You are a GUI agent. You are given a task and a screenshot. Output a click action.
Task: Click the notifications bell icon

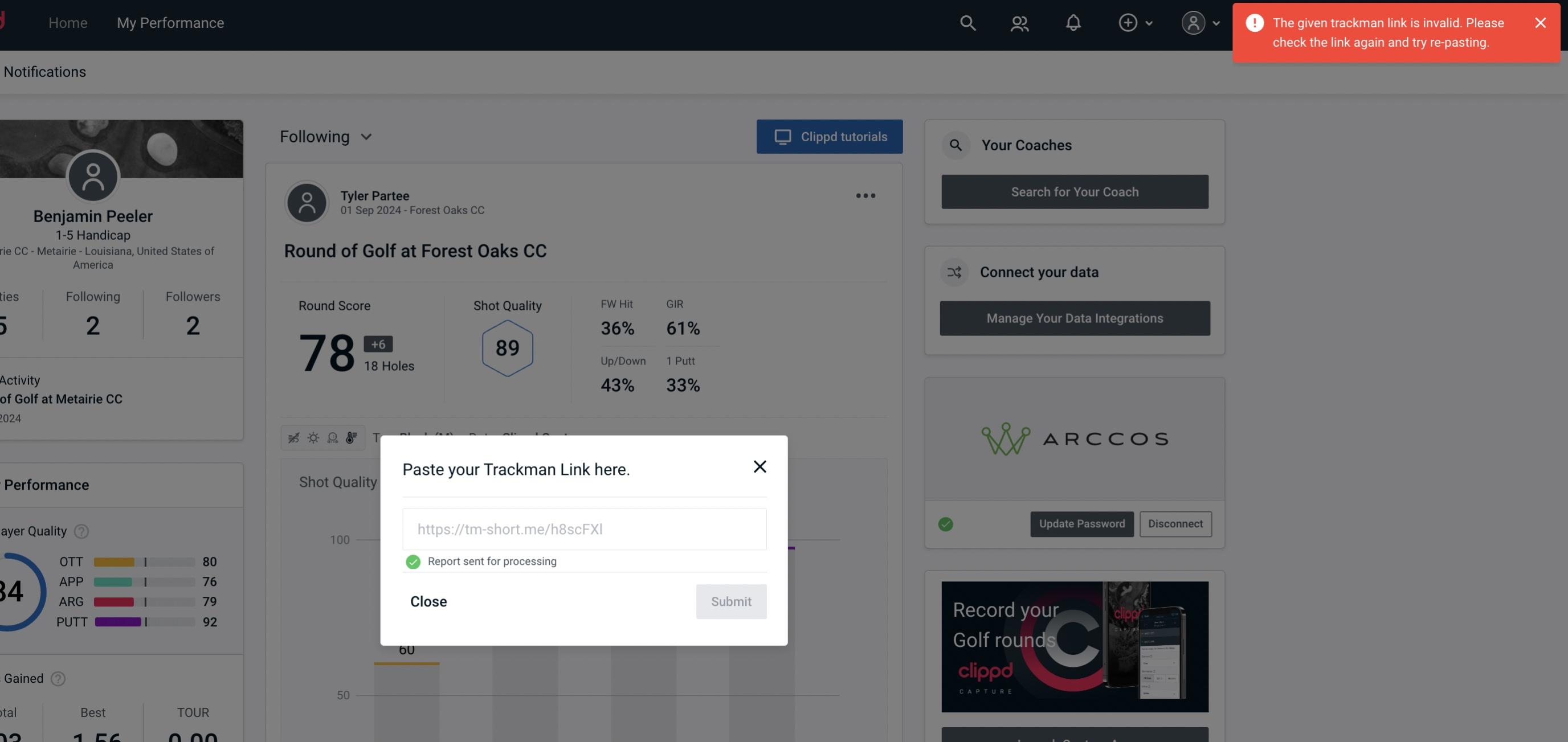click(1073, 21)
